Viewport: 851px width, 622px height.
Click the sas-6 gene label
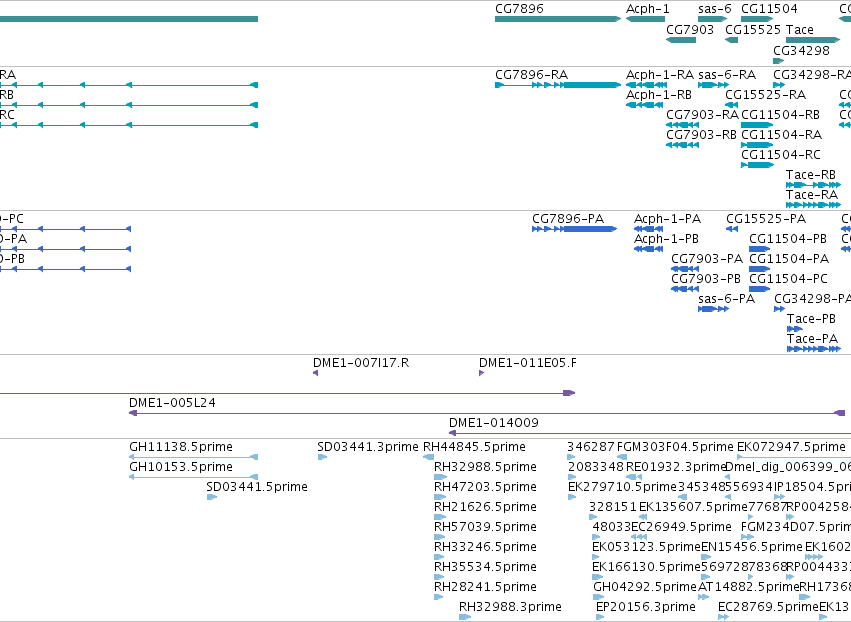715,9
